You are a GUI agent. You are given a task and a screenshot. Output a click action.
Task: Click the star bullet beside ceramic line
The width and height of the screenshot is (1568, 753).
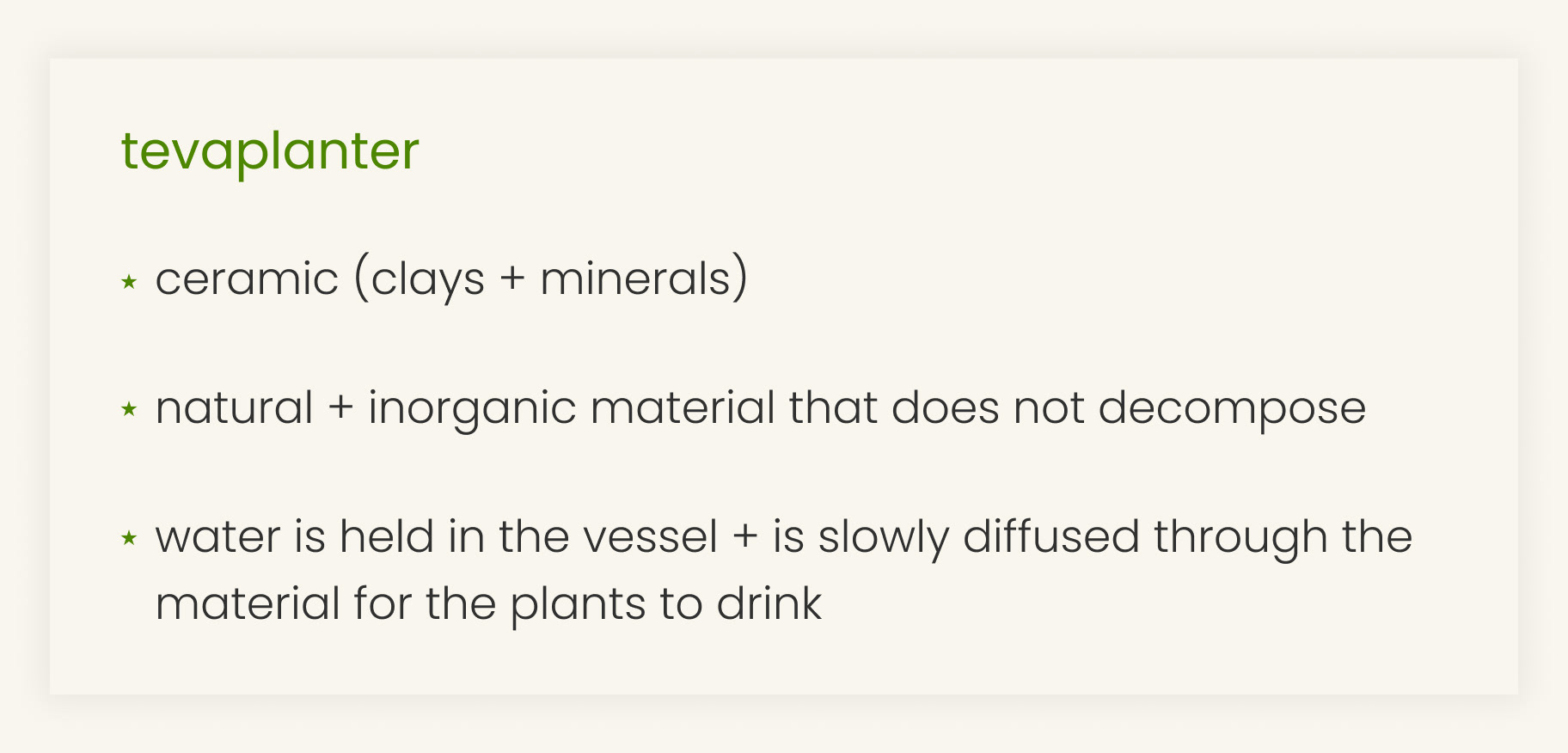(129, 281)
